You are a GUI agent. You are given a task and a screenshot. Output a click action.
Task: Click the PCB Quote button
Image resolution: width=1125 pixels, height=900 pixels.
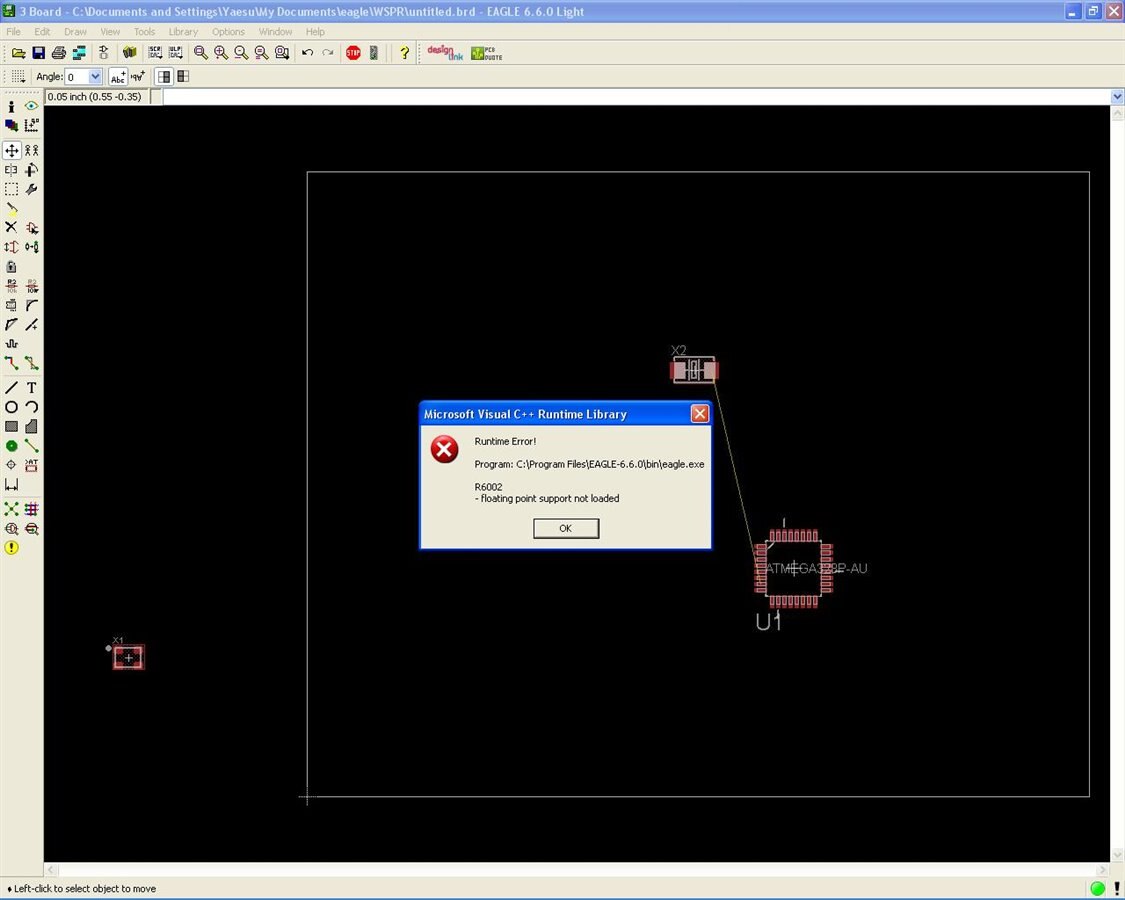[486, 53]
